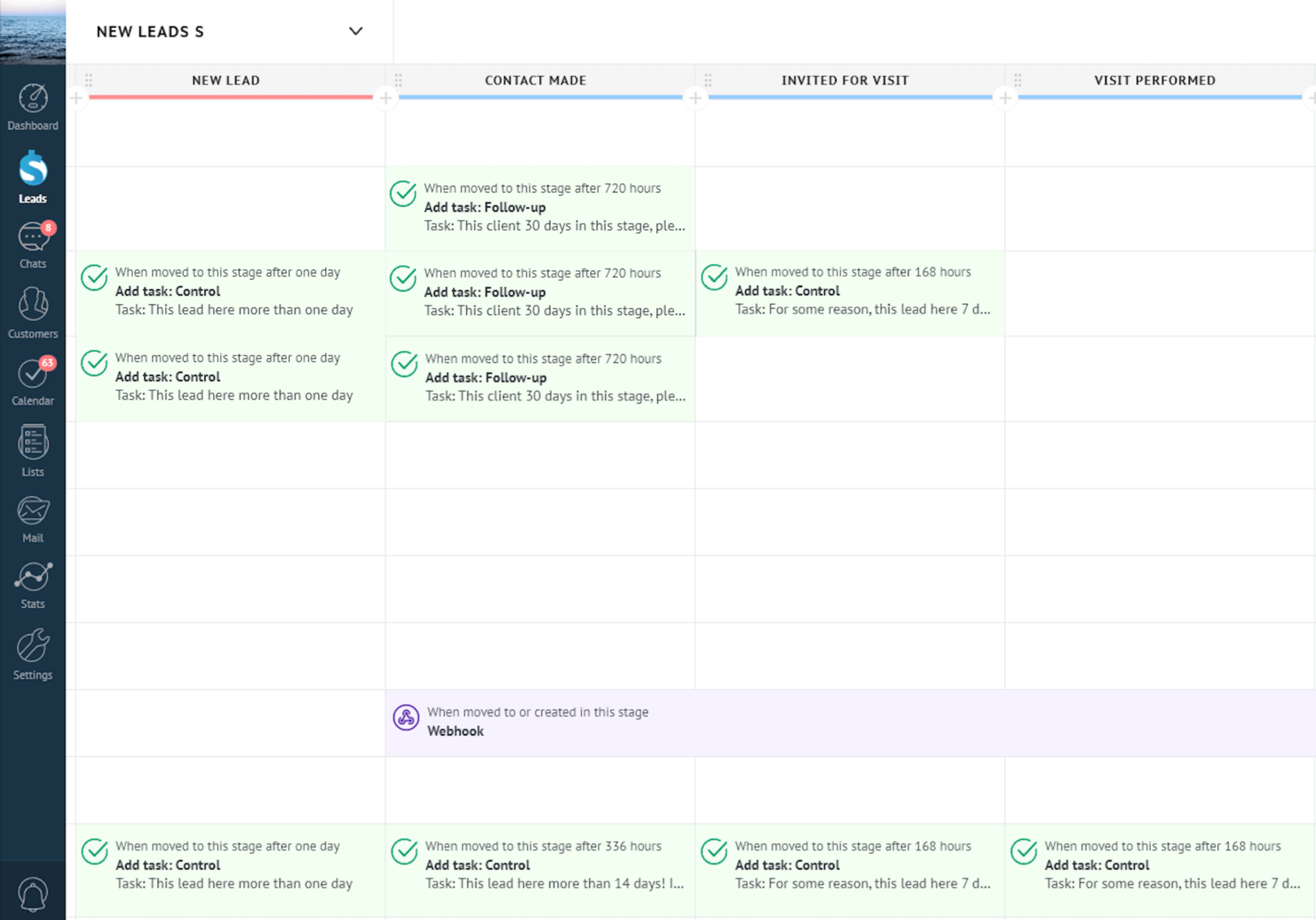
Task: Open the Dashboard from the sidebar
Action: point(33,107)
